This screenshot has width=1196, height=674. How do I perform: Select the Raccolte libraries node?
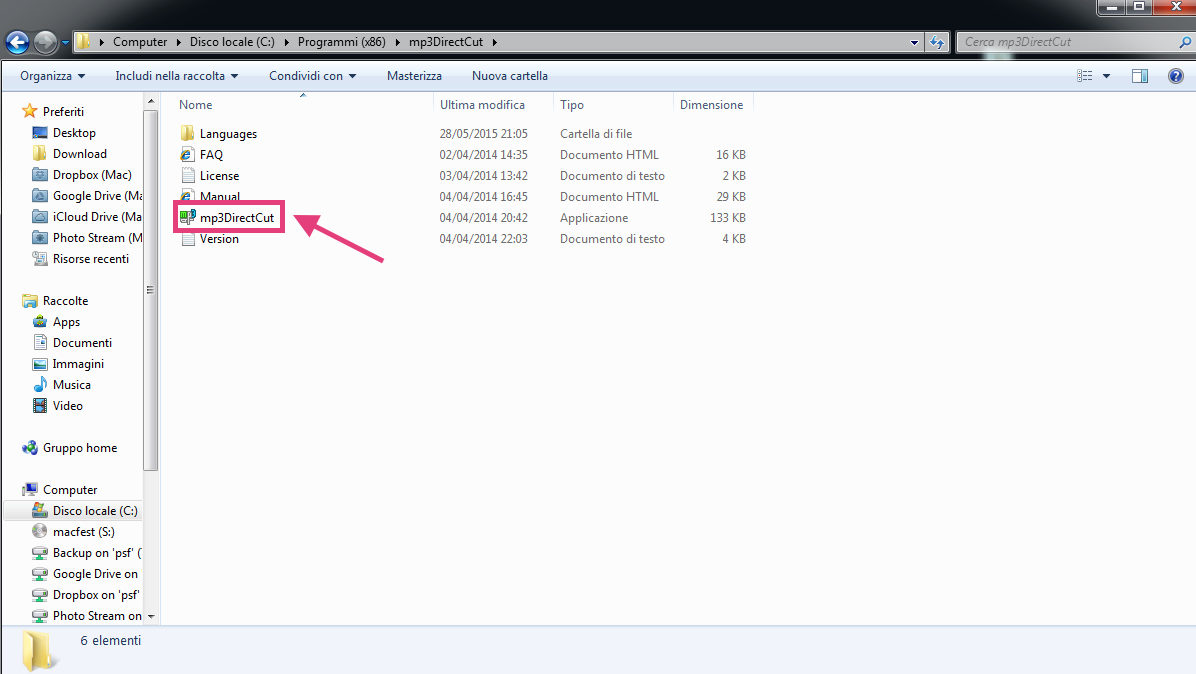(65, 300)
